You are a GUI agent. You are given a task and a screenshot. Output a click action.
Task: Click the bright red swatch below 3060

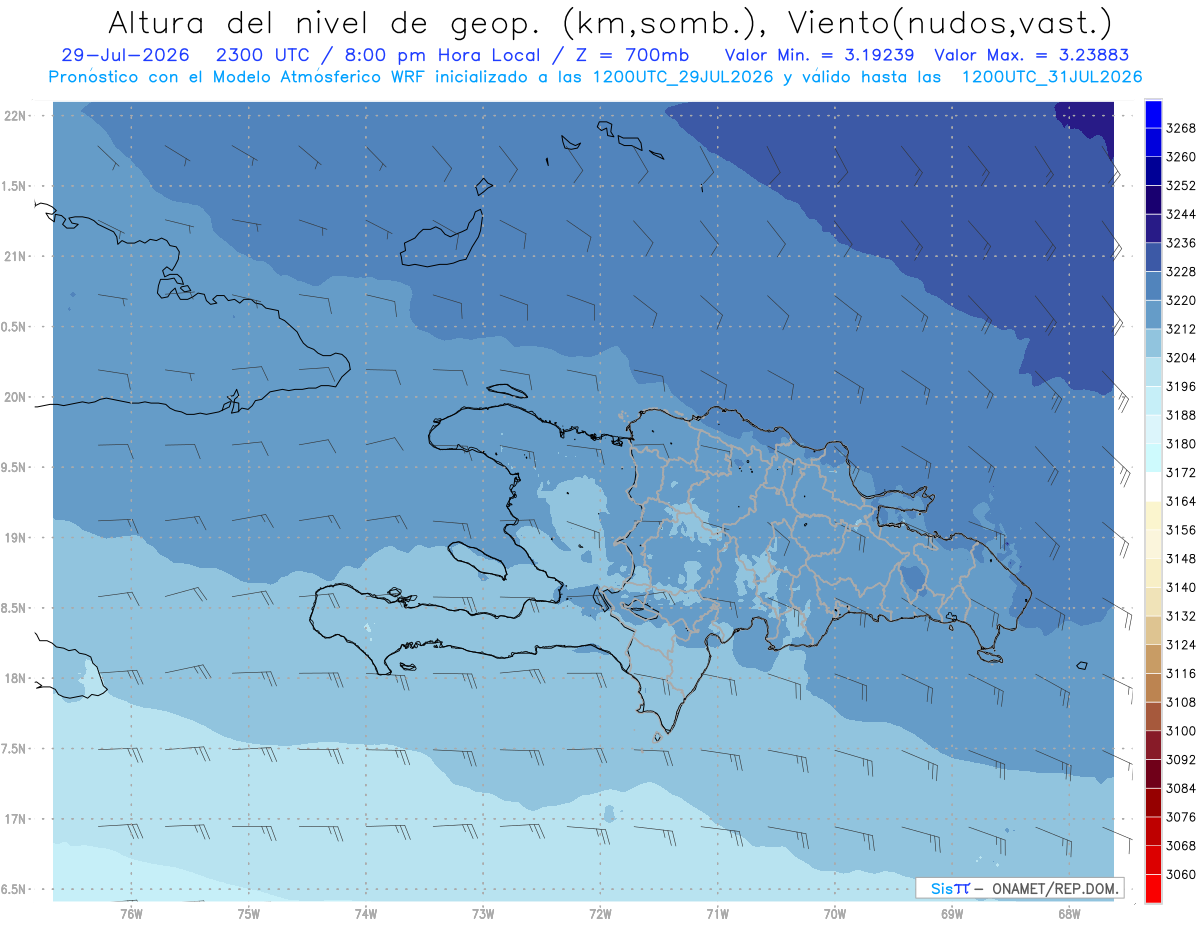click(1153, 888)
